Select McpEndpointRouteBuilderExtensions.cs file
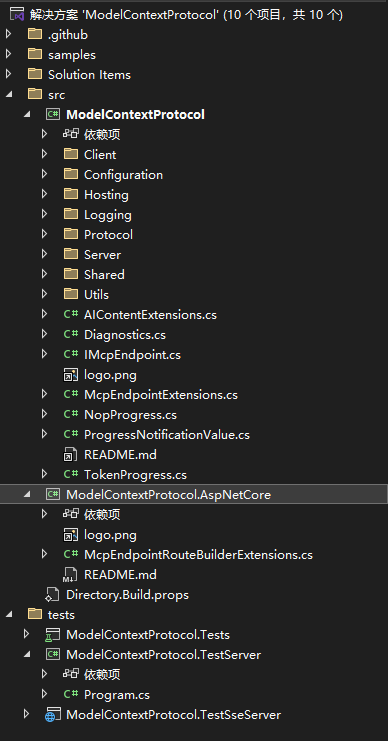The height and width of the screenshot is (741, 388). tap(198, 554)
